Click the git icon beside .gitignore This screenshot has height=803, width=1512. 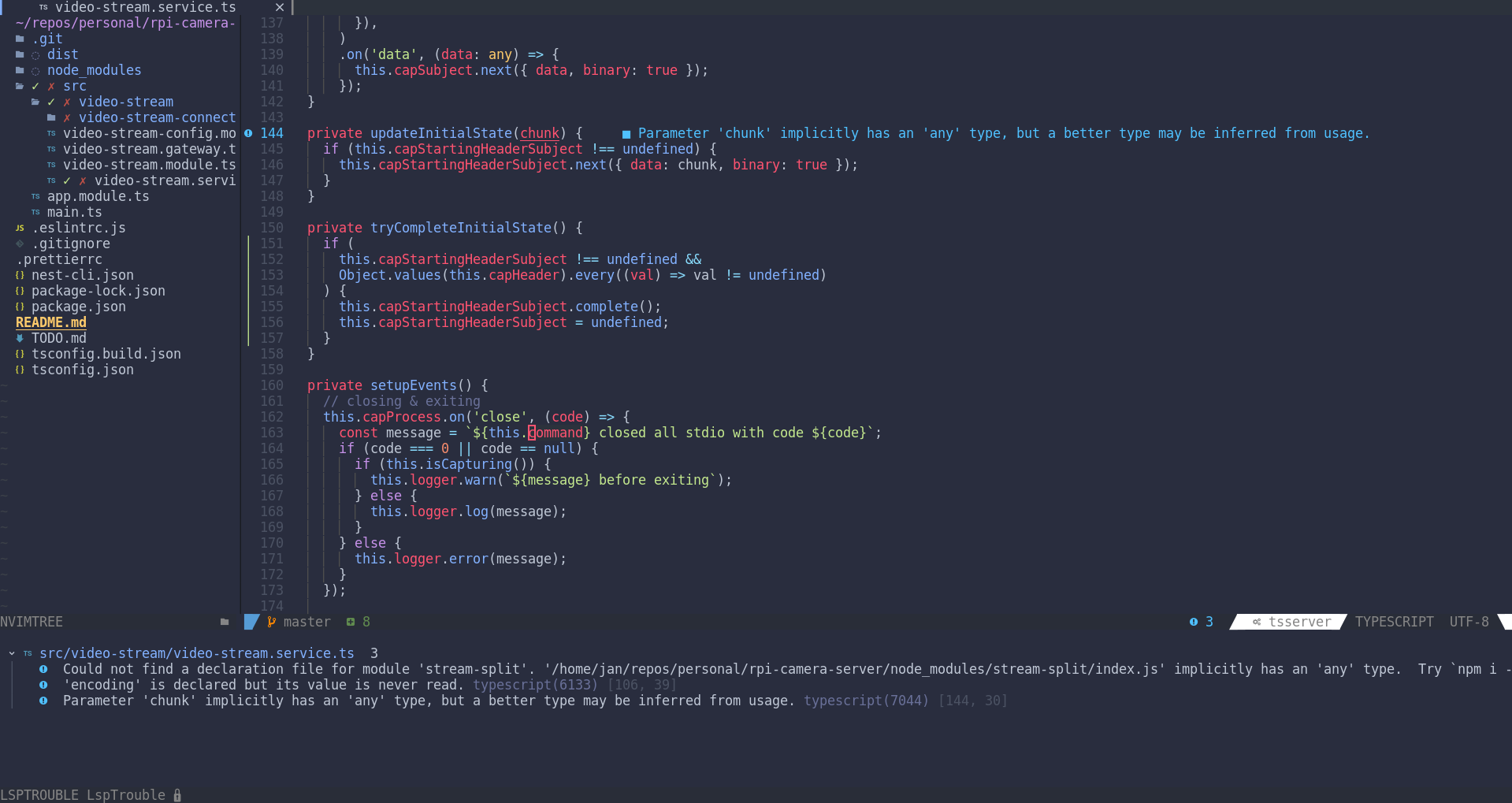[x=20, y=244]
